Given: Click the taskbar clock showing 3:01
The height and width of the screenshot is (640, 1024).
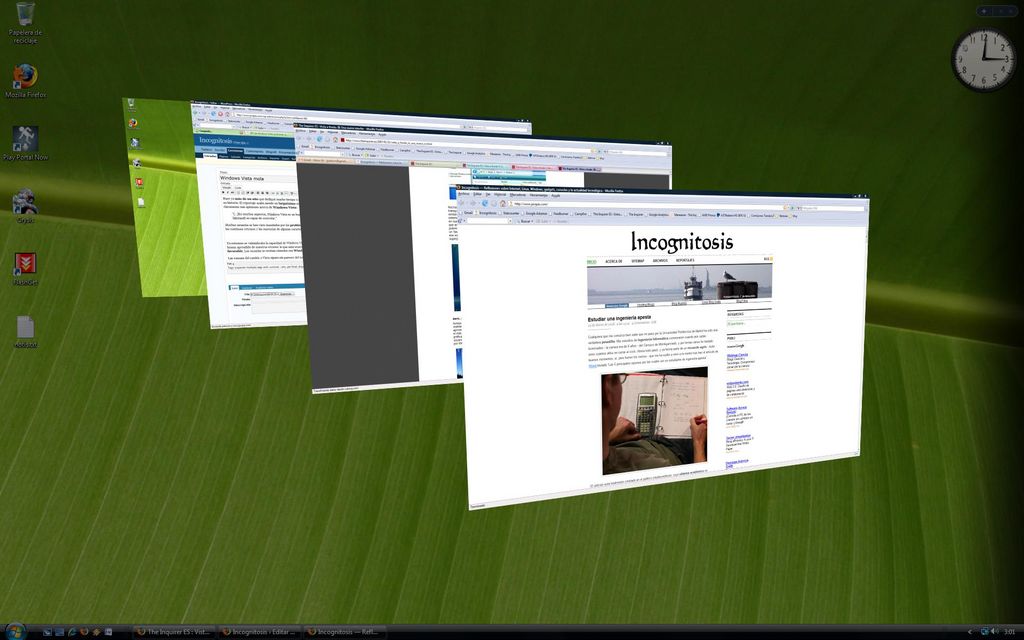Looking at the screenshot, I should coord(1009,632).
